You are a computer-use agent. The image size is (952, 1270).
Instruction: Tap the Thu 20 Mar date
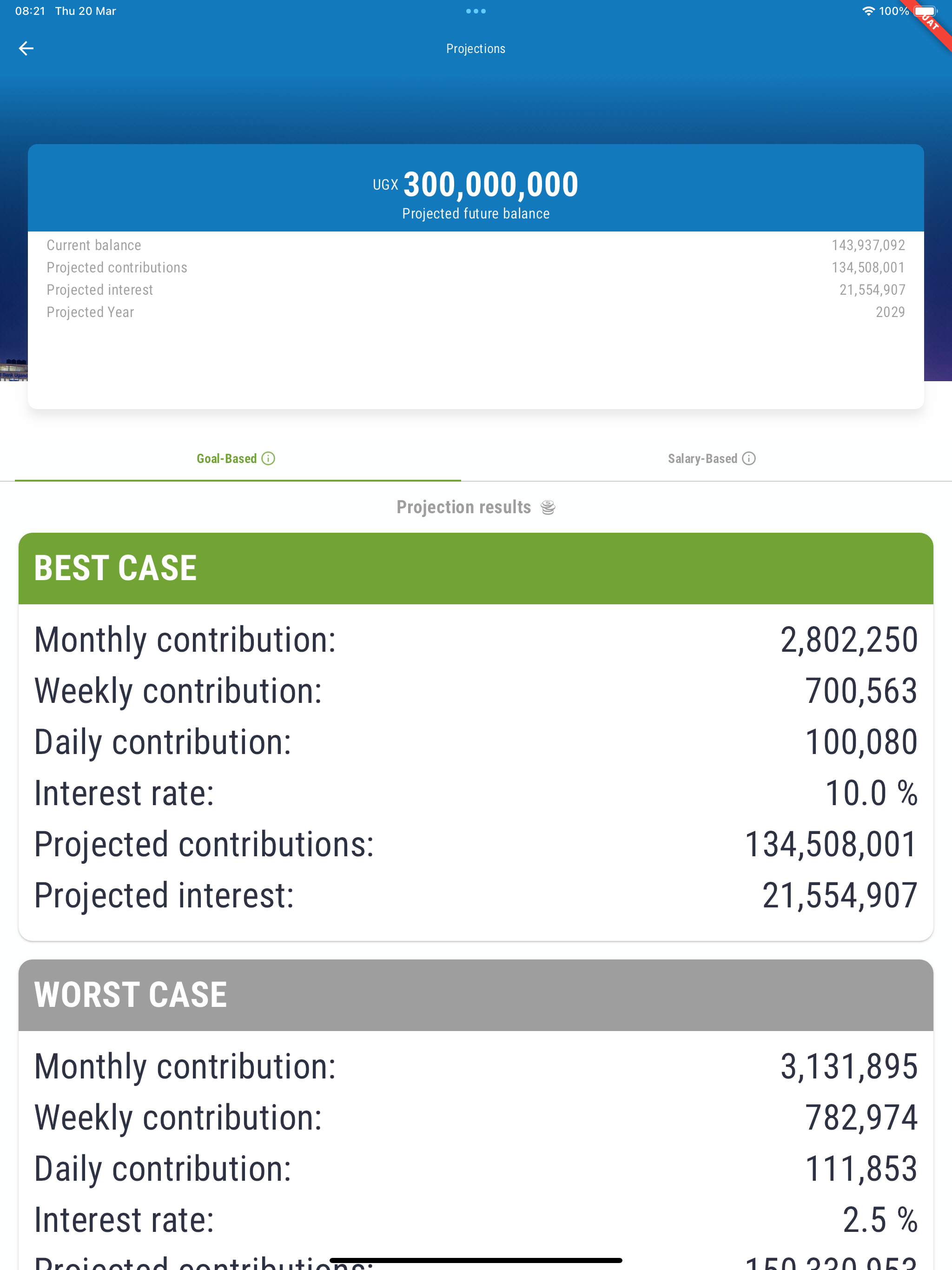(x=86, y=11)
